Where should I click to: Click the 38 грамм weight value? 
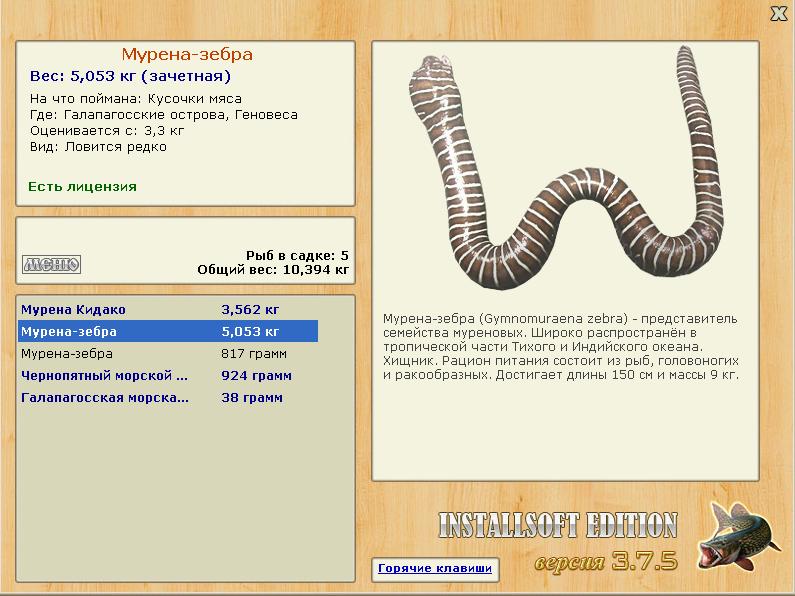tap(252, 398)
